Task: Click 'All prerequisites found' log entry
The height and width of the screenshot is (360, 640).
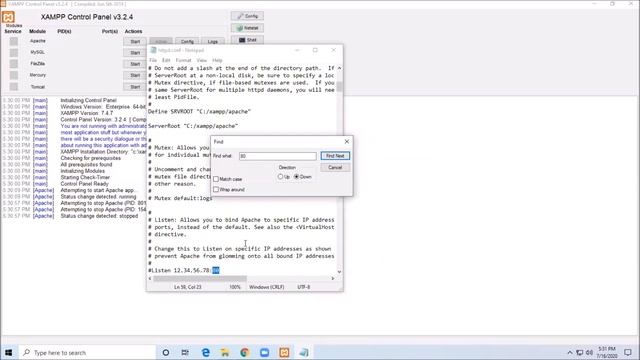Action: point(86,164)
